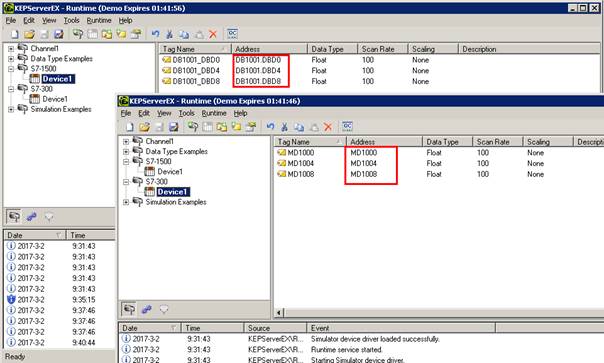Click Copy icon in front window toolbar
The height and width of the screenshot is (363, 604).
pyautogui.click(x=299, y=127)
